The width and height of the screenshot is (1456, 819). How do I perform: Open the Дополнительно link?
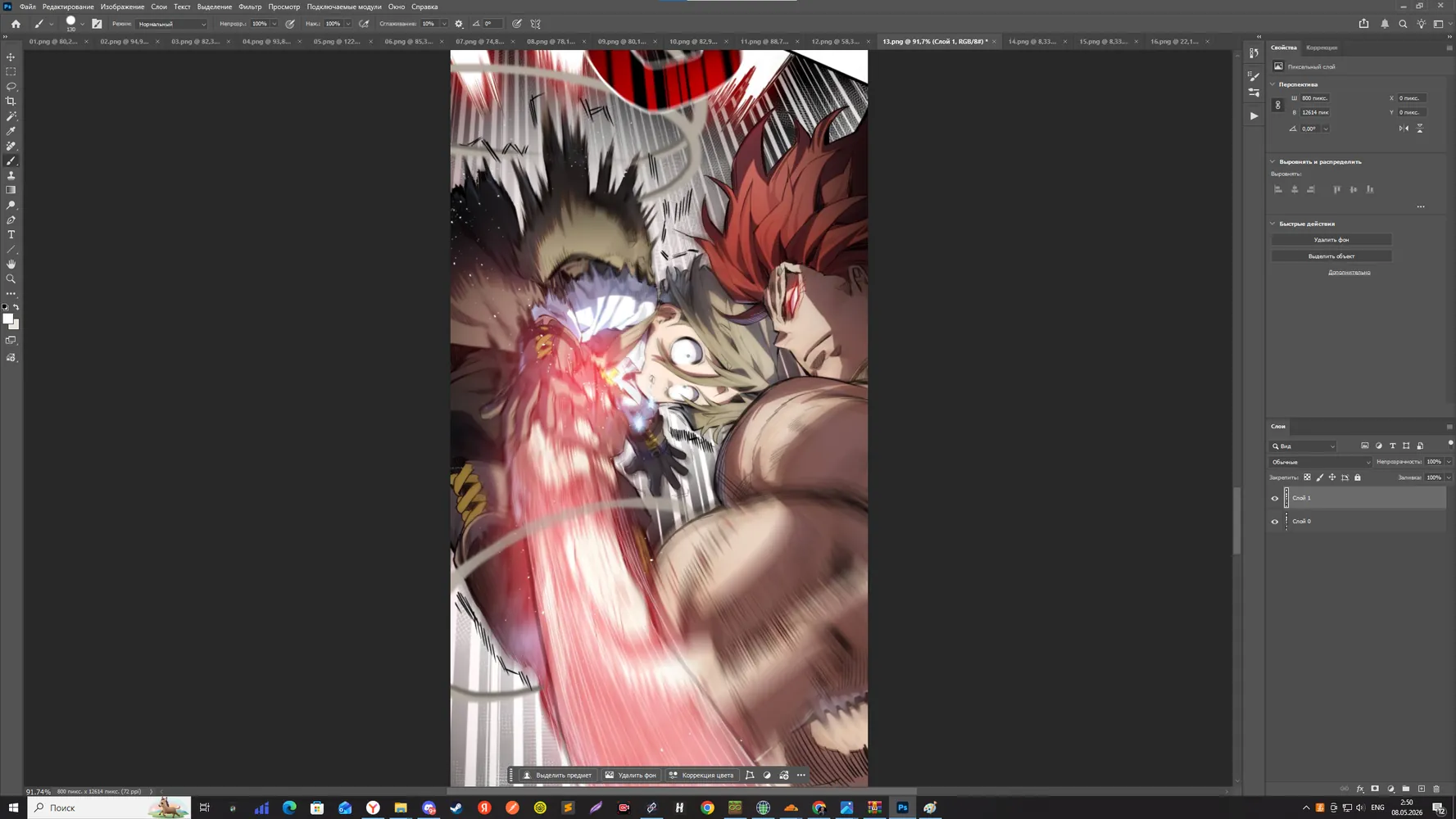pyautogui.click(x=1349, y=272)
